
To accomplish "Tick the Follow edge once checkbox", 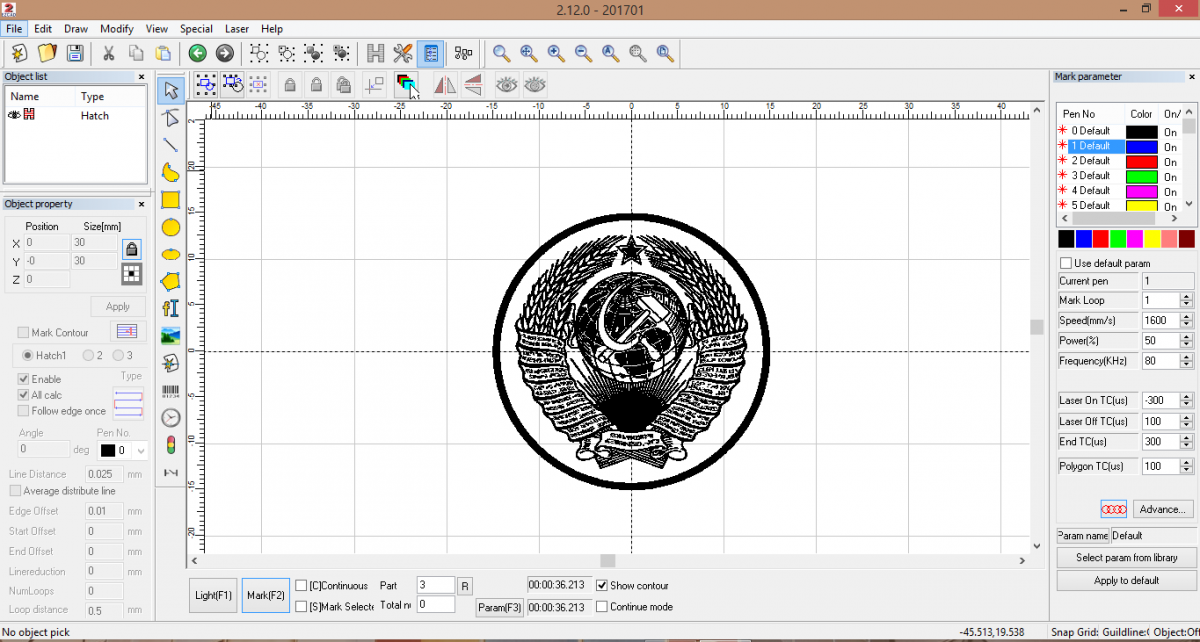I will tap(23, 411).
